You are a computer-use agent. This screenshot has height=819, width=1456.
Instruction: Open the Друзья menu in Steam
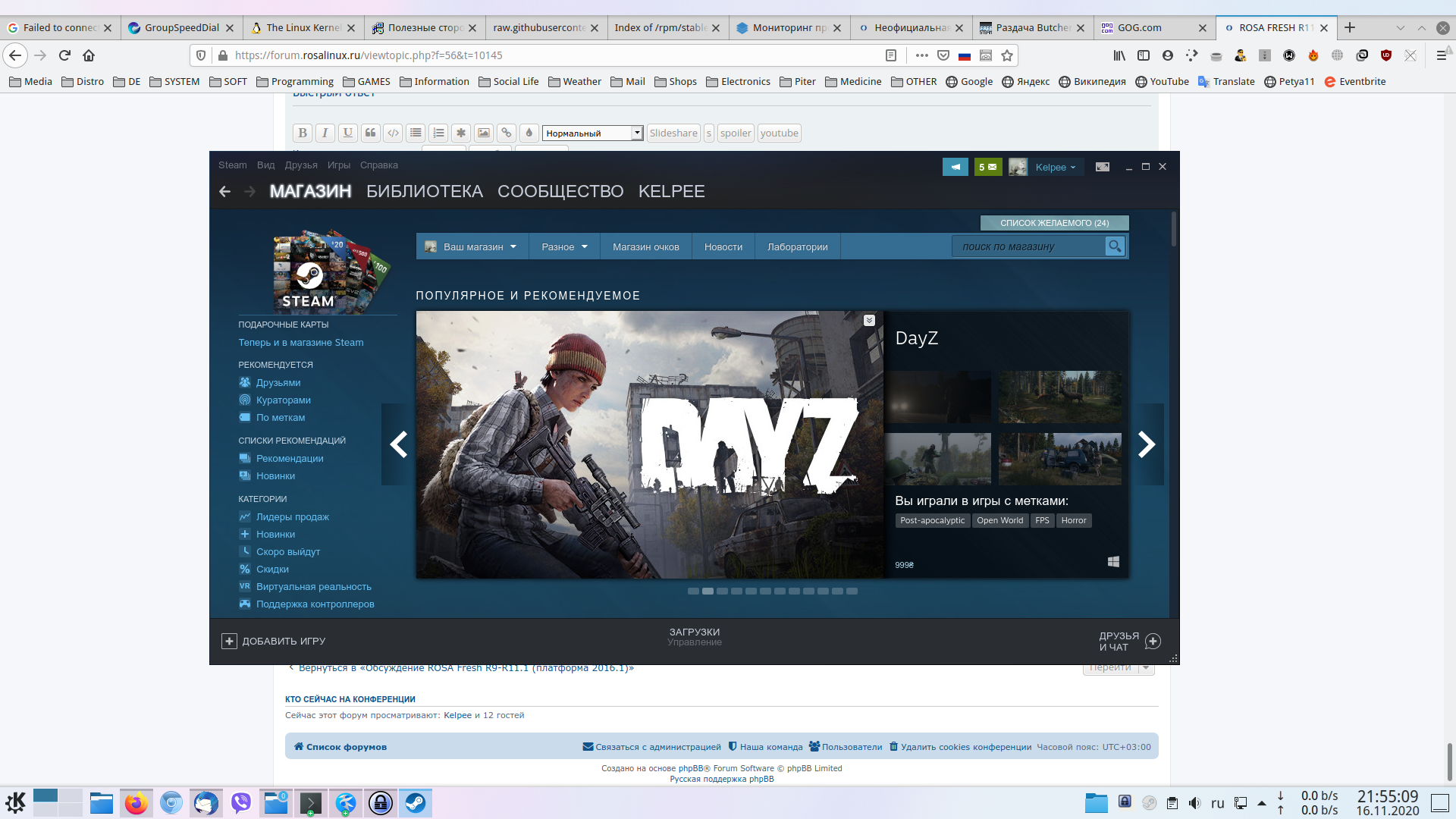[301, 165]
